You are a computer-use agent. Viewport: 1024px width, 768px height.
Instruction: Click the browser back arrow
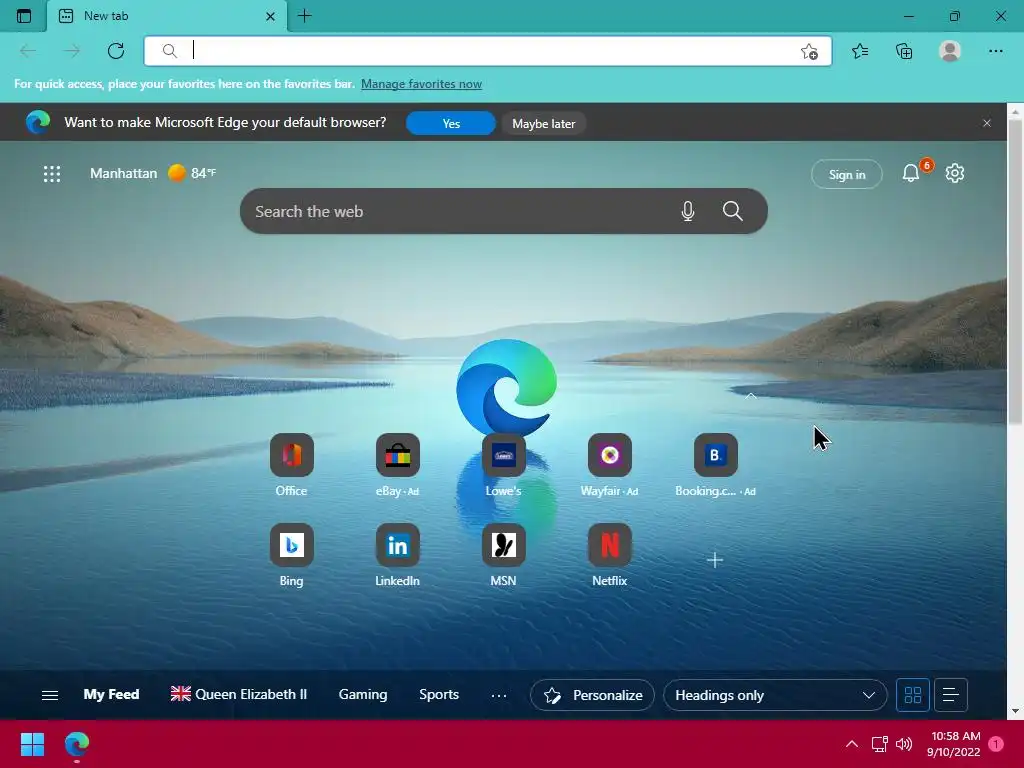tap(28, 51)
